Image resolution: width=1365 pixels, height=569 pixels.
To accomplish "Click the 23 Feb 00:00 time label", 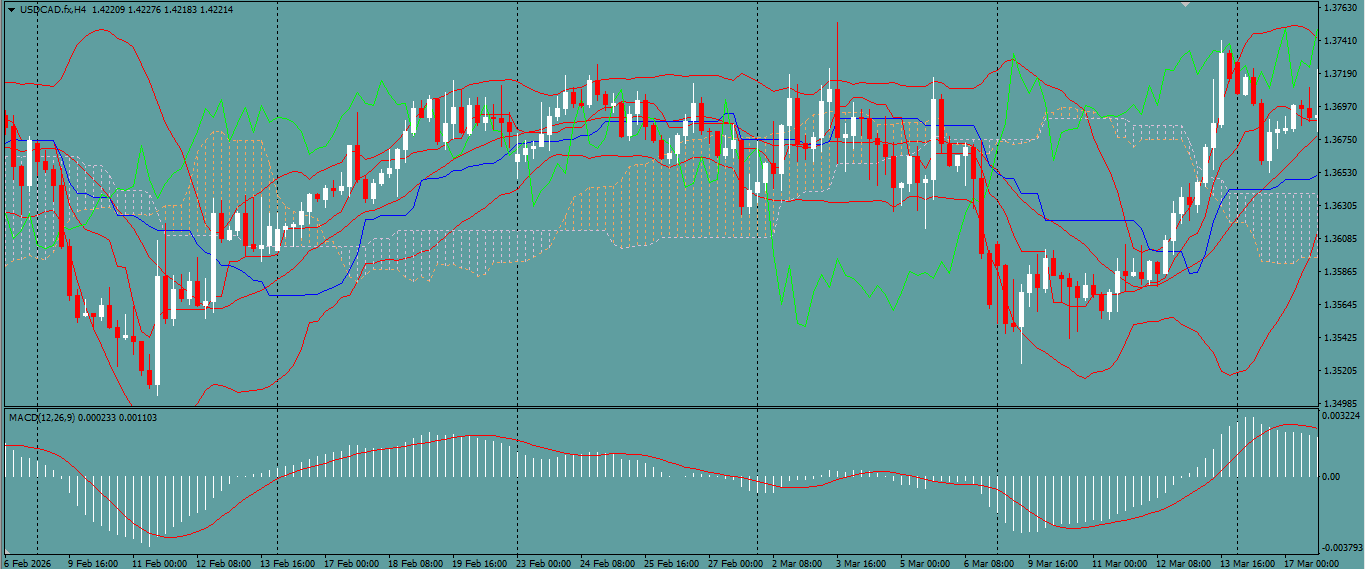I will point(544,563).
